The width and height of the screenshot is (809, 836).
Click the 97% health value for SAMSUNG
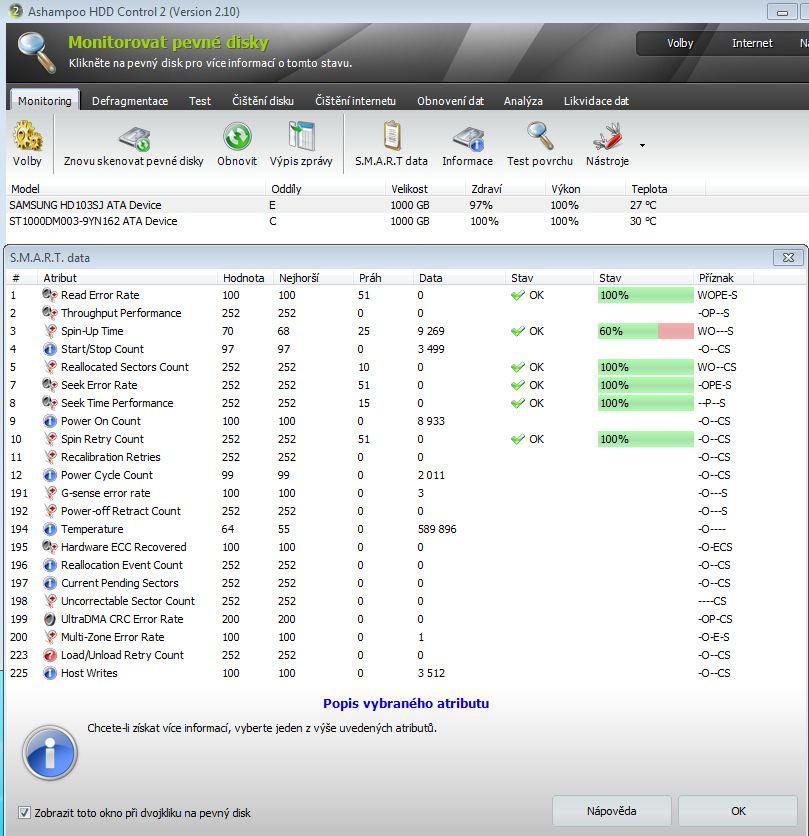pos(481,205)
